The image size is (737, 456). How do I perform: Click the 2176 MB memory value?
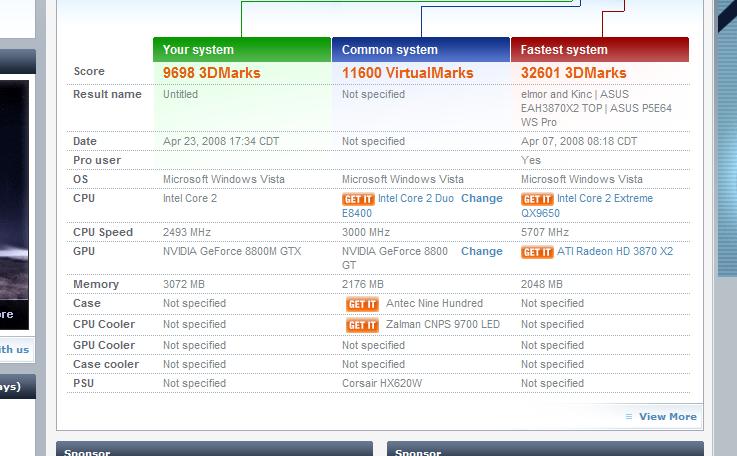(363, 284)
